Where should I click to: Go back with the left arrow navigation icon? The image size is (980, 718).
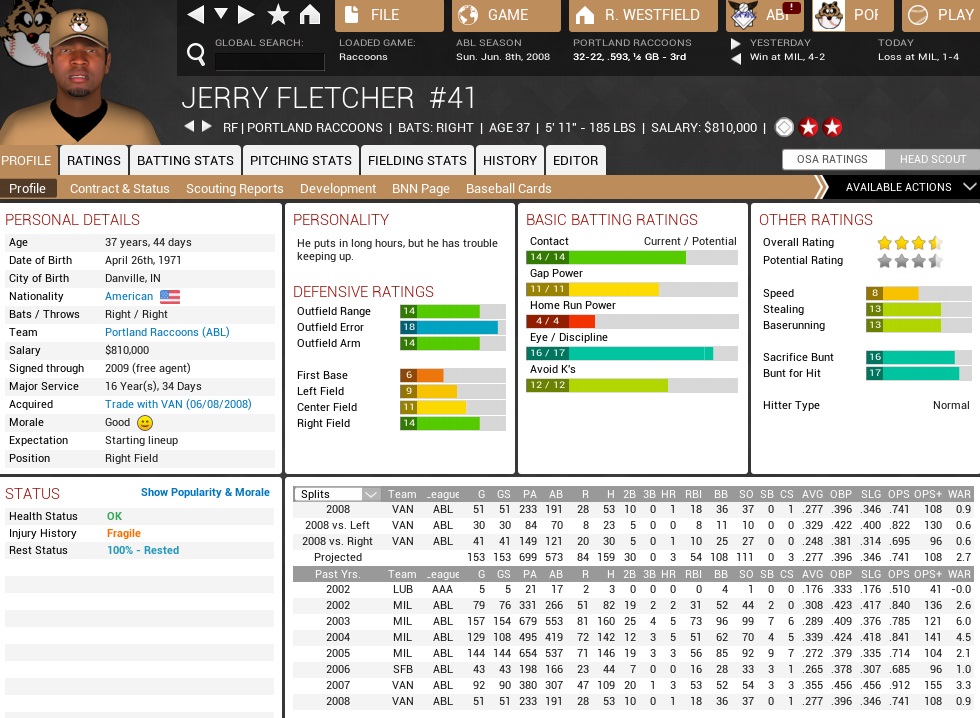[196, 14]
